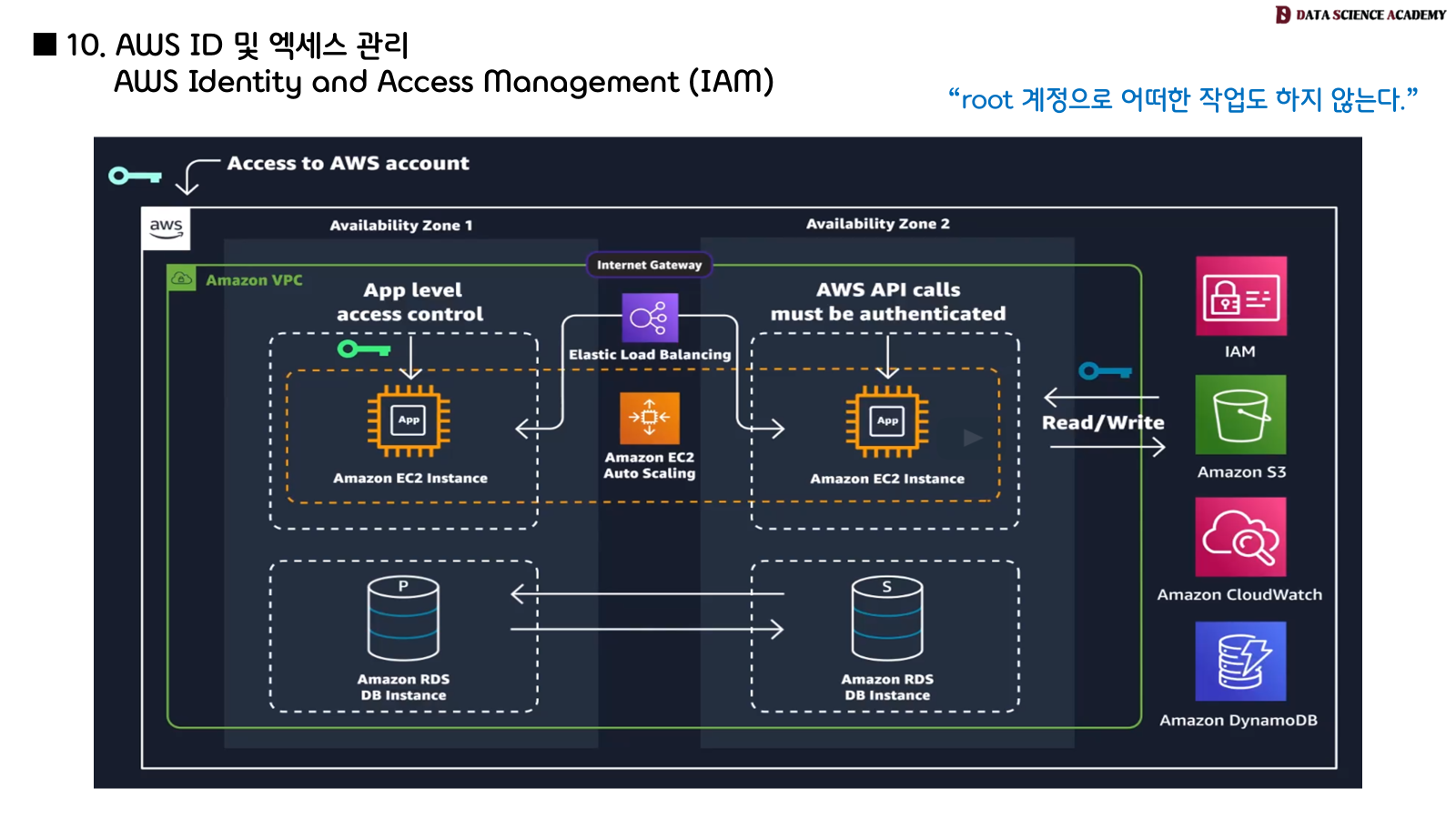
Task: Click the primary RDS database icon marked P
Action: [403, 619]
